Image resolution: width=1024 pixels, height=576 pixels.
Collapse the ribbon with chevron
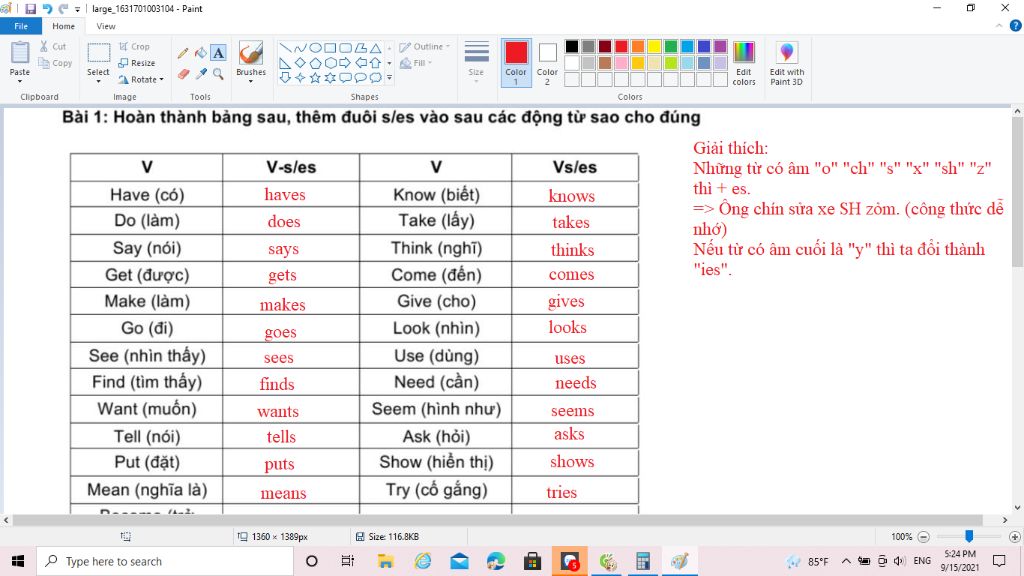(999, 26)
